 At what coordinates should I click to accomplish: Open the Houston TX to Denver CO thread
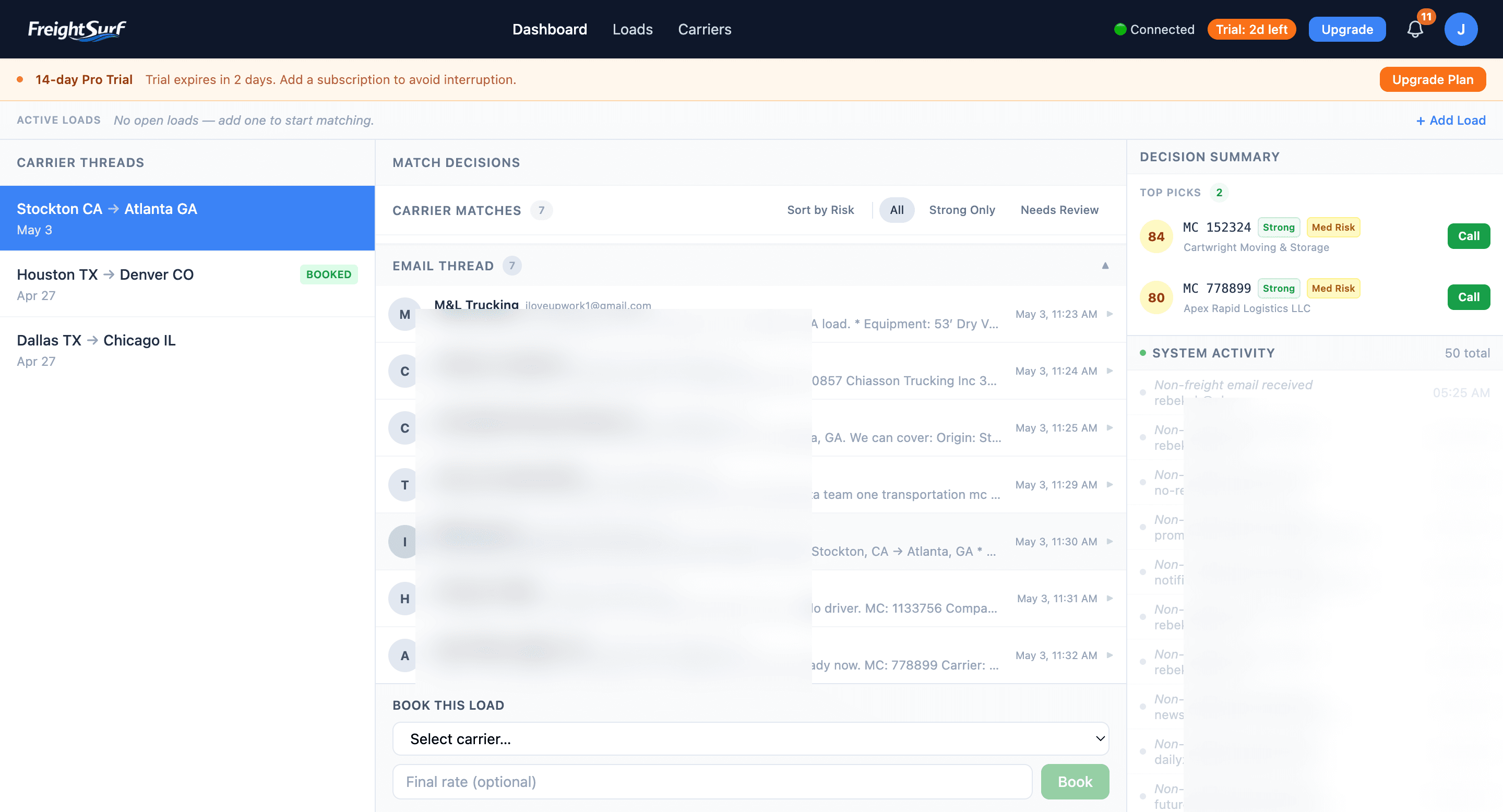pyautogui.click(x=187, y=284)
